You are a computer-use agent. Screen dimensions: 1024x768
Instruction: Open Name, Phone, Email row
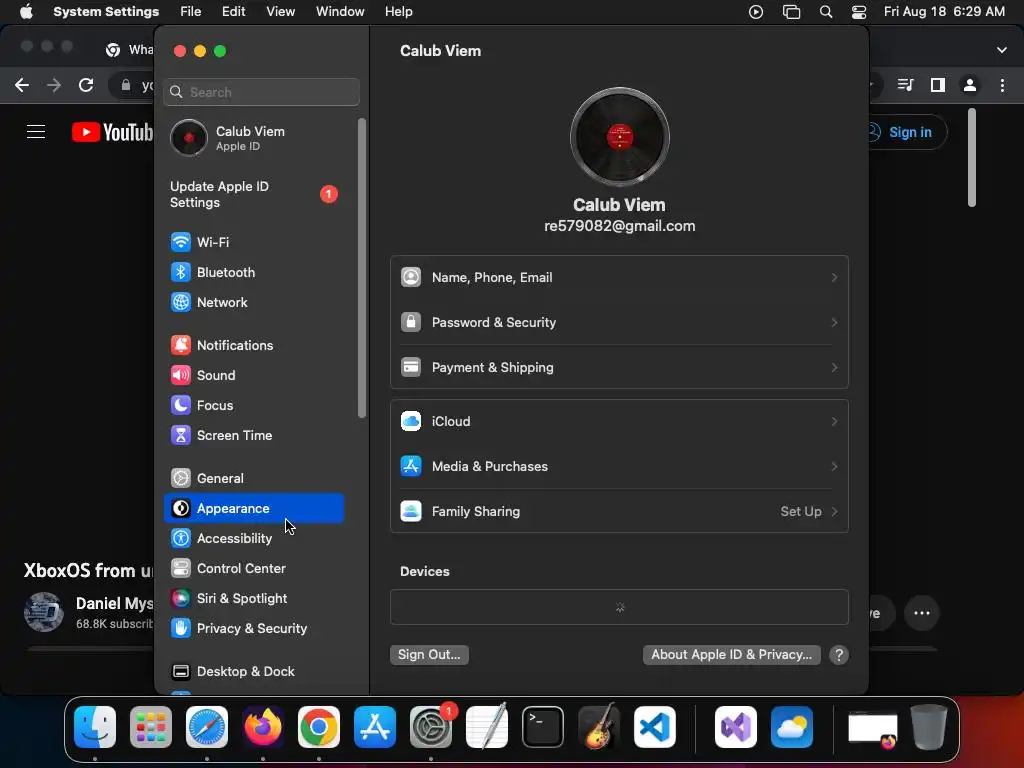tap(619, 278)
